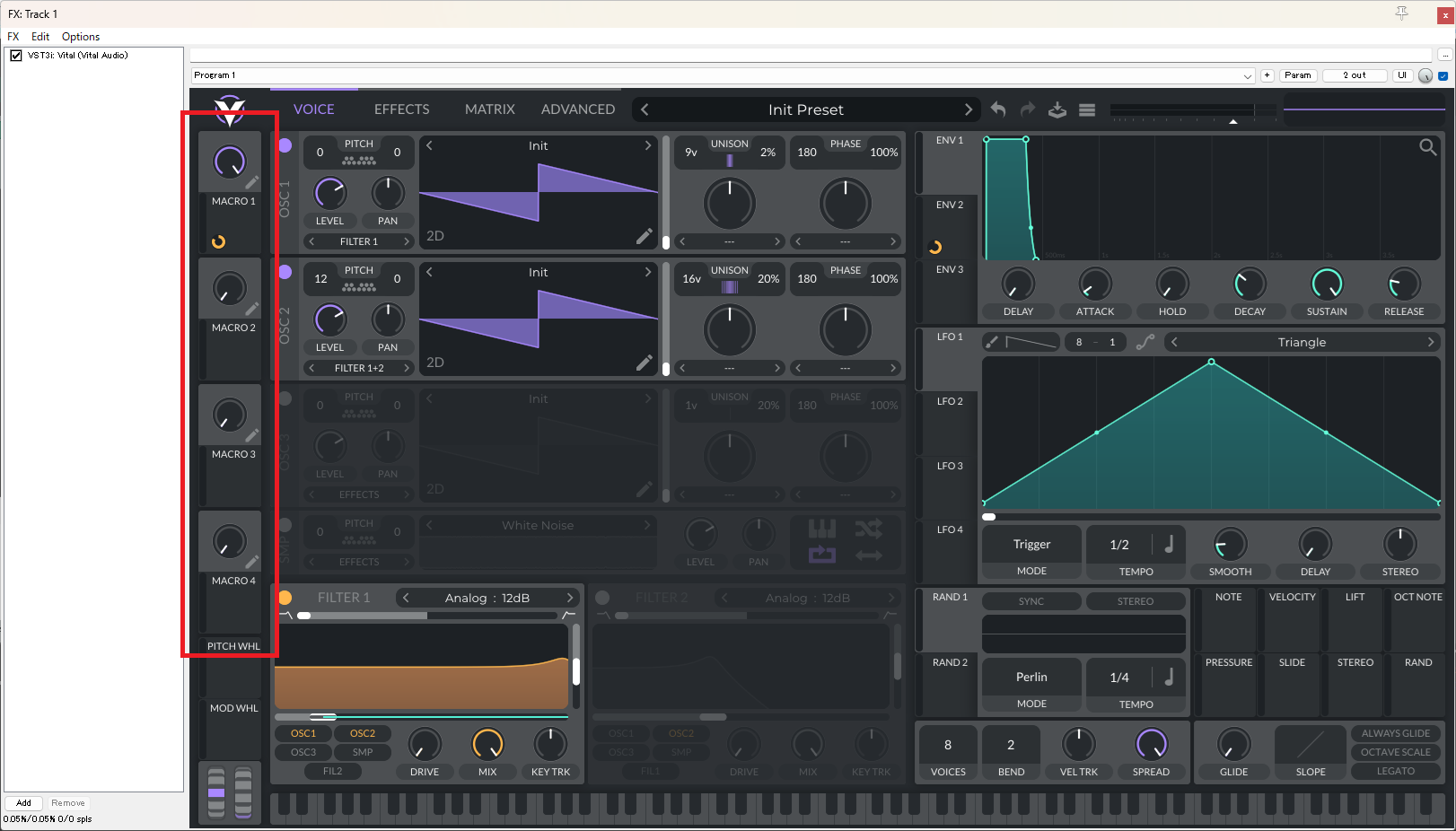Viewport: 1456px width, 831px height.
Task: Toggle Filter 1 power button
Action: (285, 598)
